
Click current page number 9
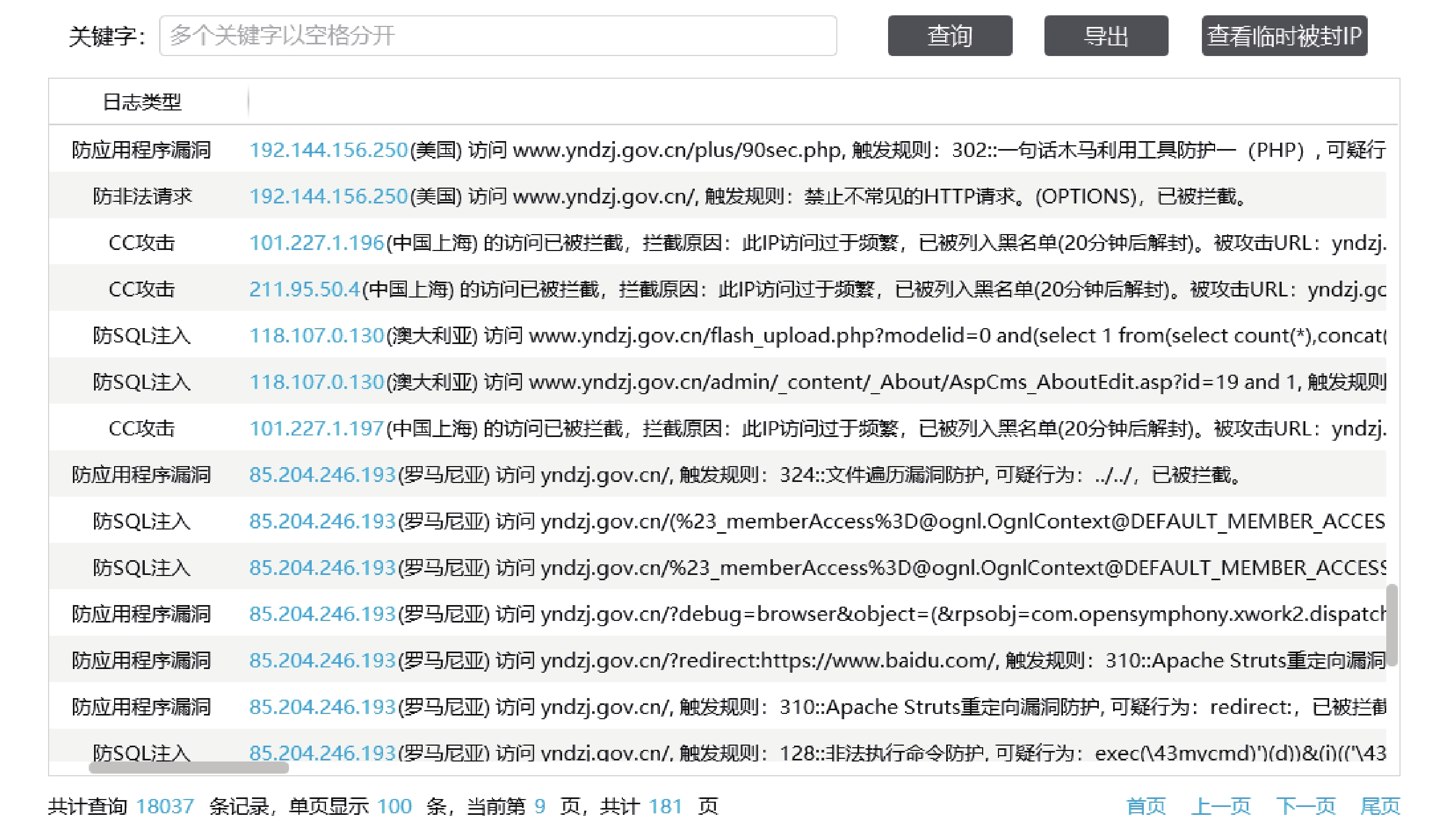(539, 806)
